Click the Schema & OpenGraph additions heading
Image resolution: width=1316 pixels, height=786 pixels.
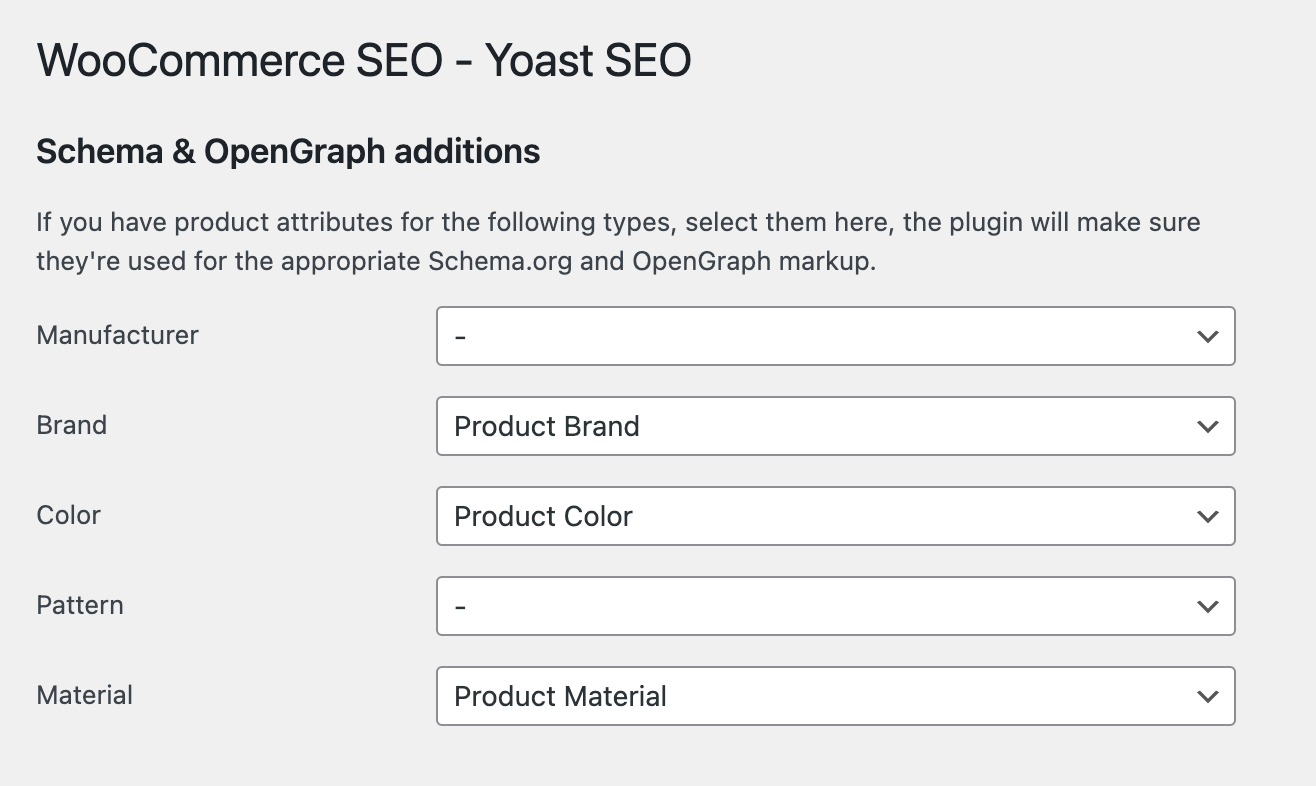point(288,151)
